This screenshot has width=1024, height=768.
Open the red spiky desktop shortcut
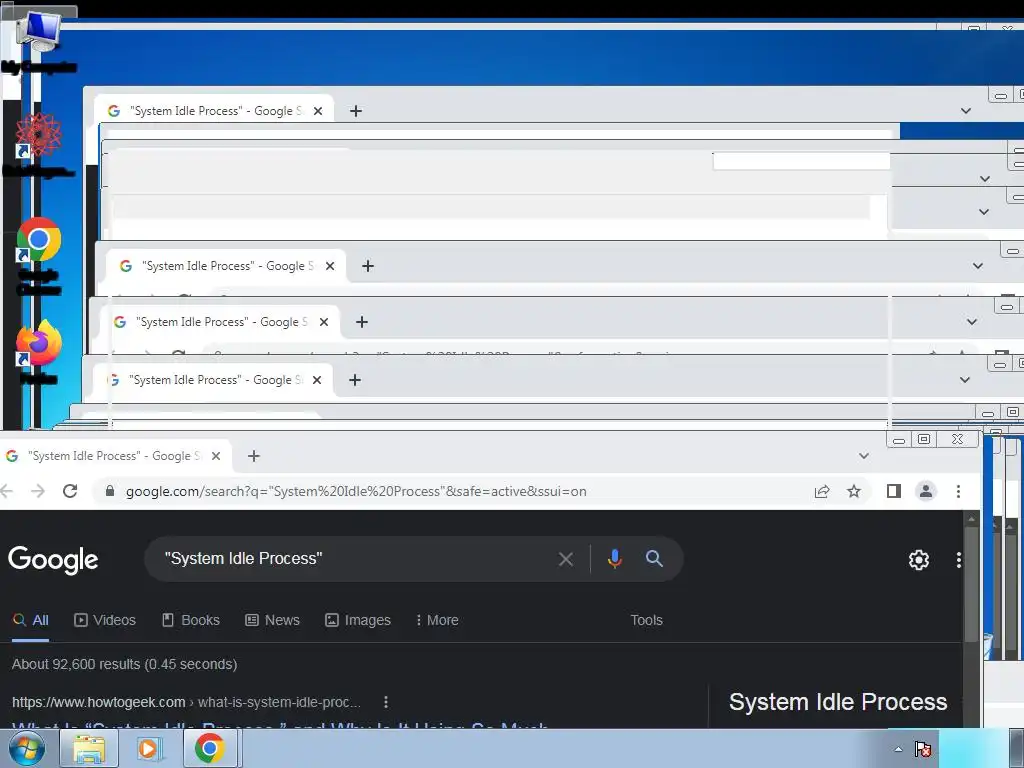click(39, 144)
